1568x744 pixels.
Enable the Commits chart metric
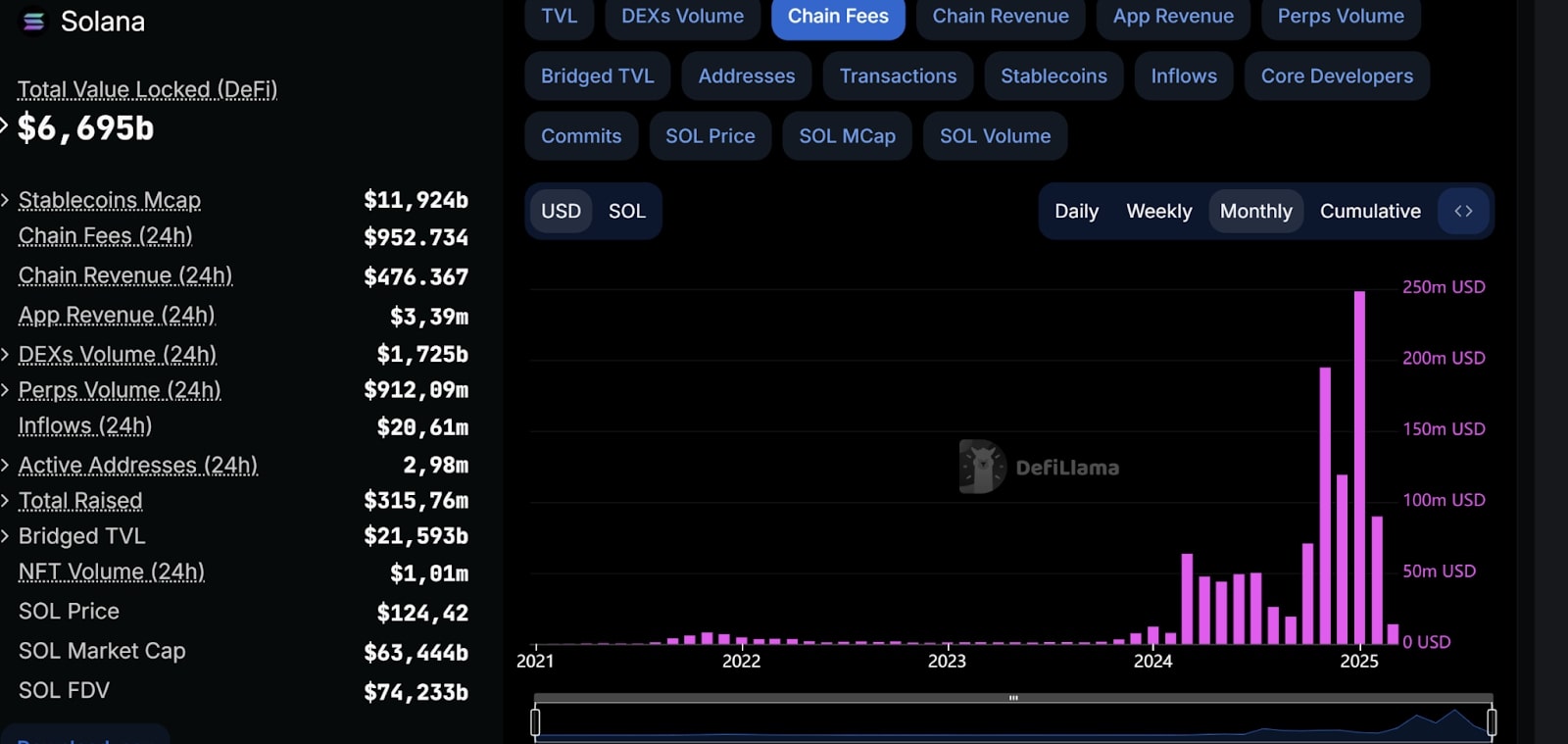(581, 136)
